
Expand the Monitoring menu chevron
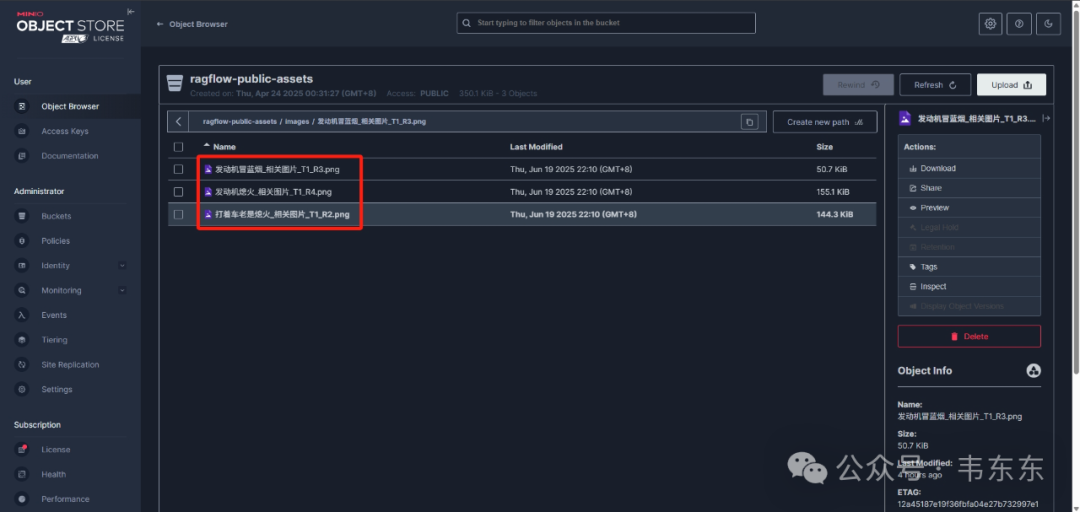(x=122, y=290)
